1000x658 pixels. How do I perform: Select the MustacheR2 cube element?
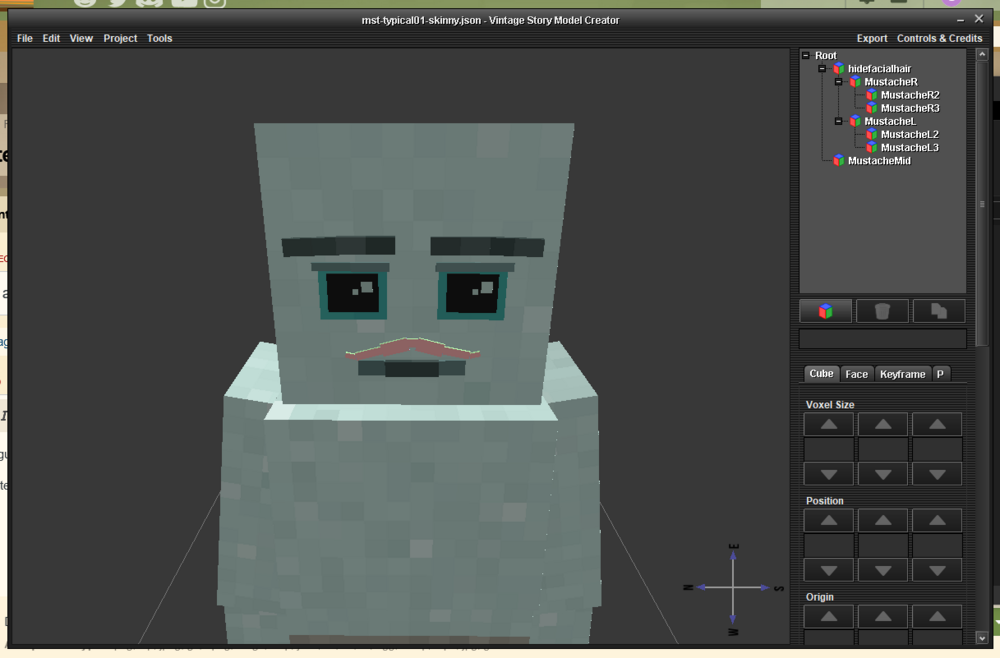pyautogui.click(x=909, y=95)
